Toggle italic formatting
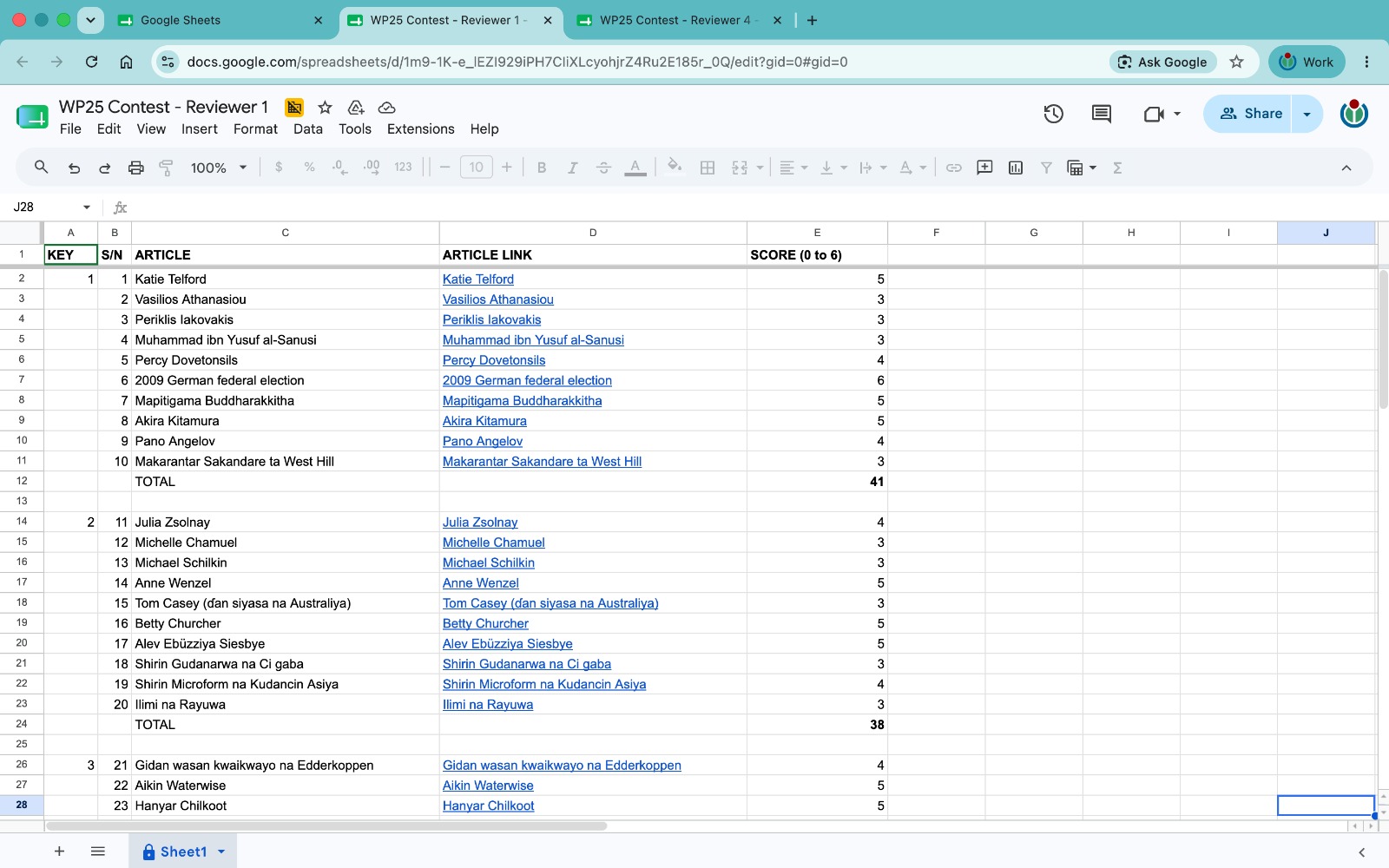This screenshot has width=1389, height=868. 573,168
